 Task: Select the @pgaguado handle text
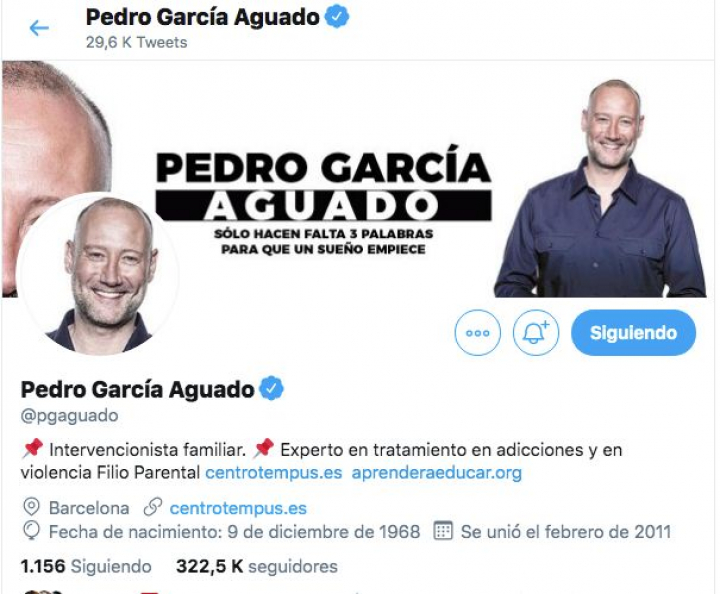tap(69, 415)
